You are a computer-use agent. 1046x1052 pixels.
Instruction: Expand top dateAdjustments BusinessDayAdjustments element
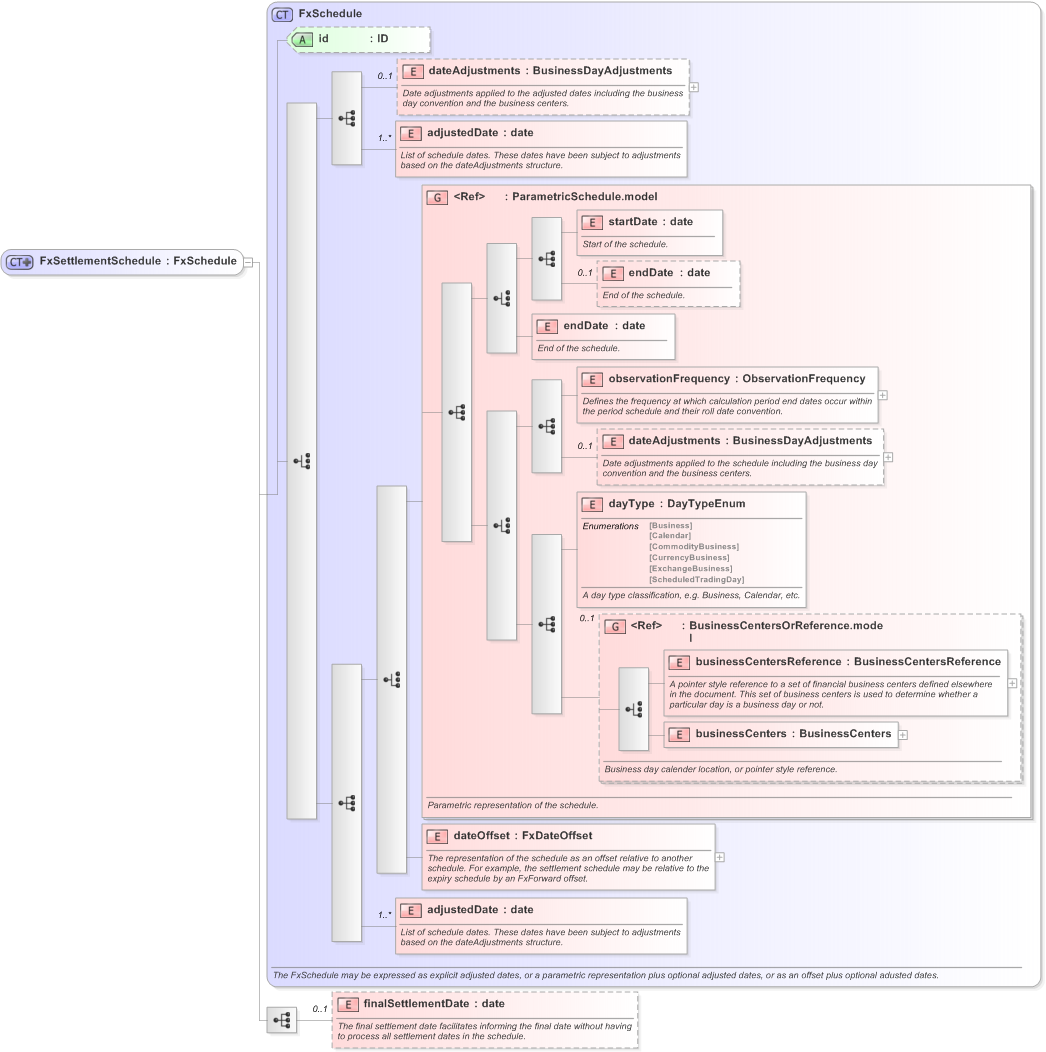pos(694,87)
